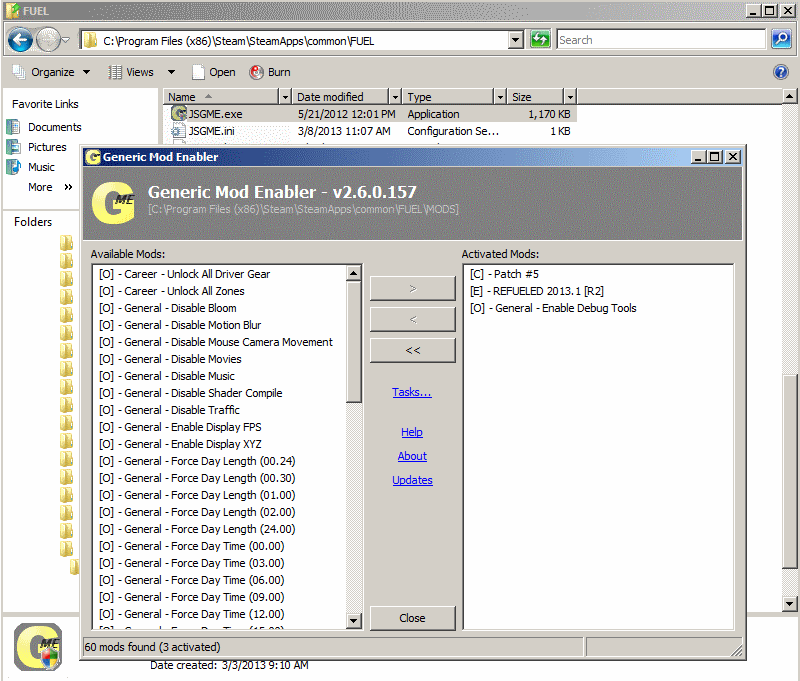Click the Search magnifier icon
Image resolution: width=800 pixels, height=681 pixels.
(781, 39)
